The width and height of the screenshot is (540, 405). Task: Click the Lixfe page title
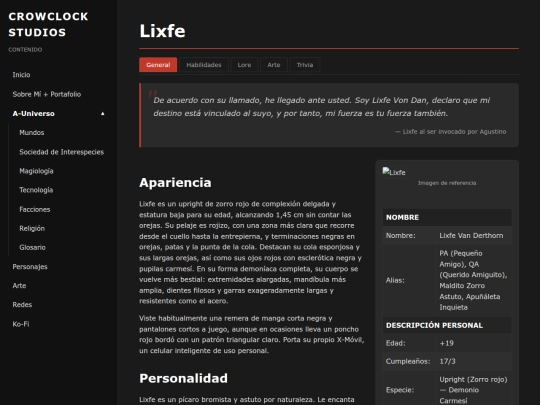[162, 31]
